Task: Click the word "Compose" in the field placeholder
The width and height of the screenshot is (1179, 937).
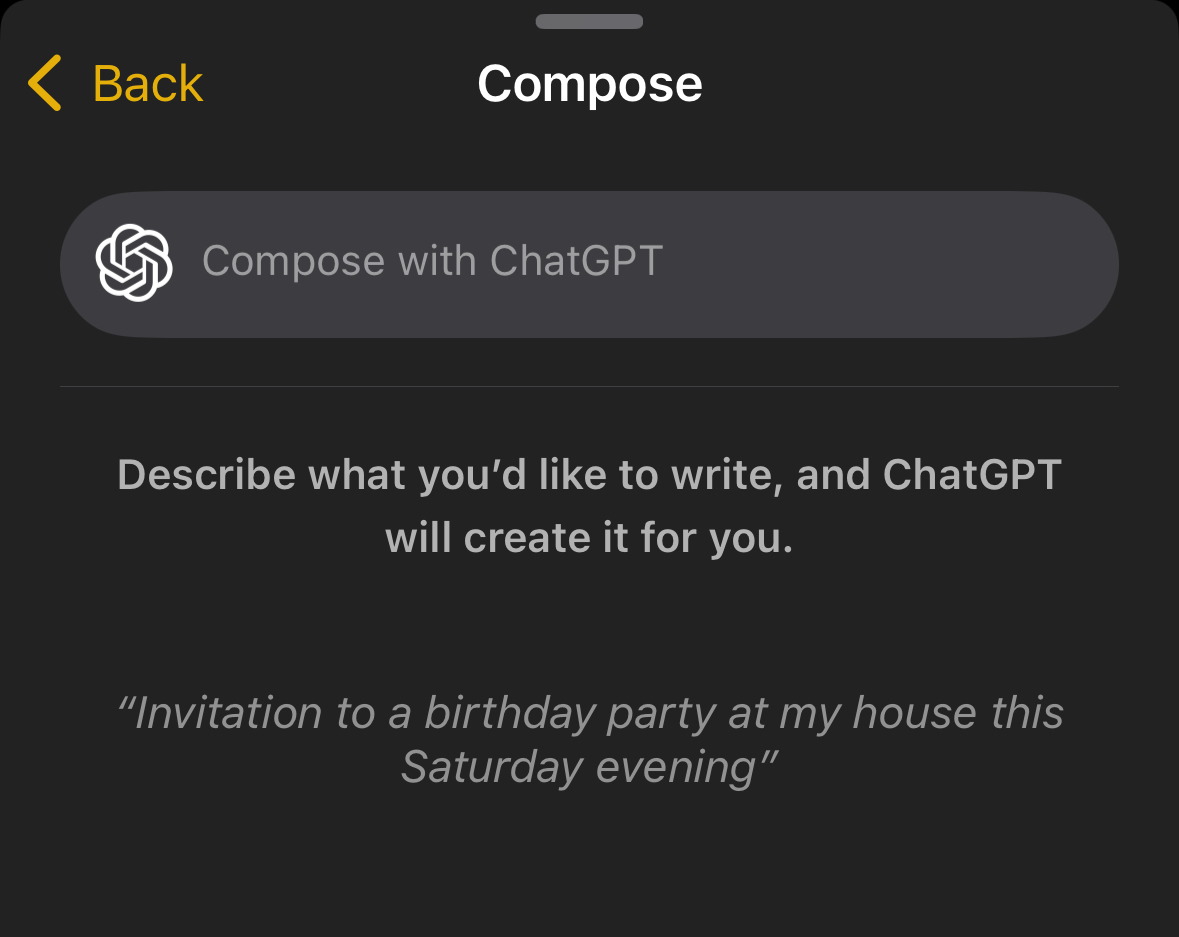Action: click(293, 262)
